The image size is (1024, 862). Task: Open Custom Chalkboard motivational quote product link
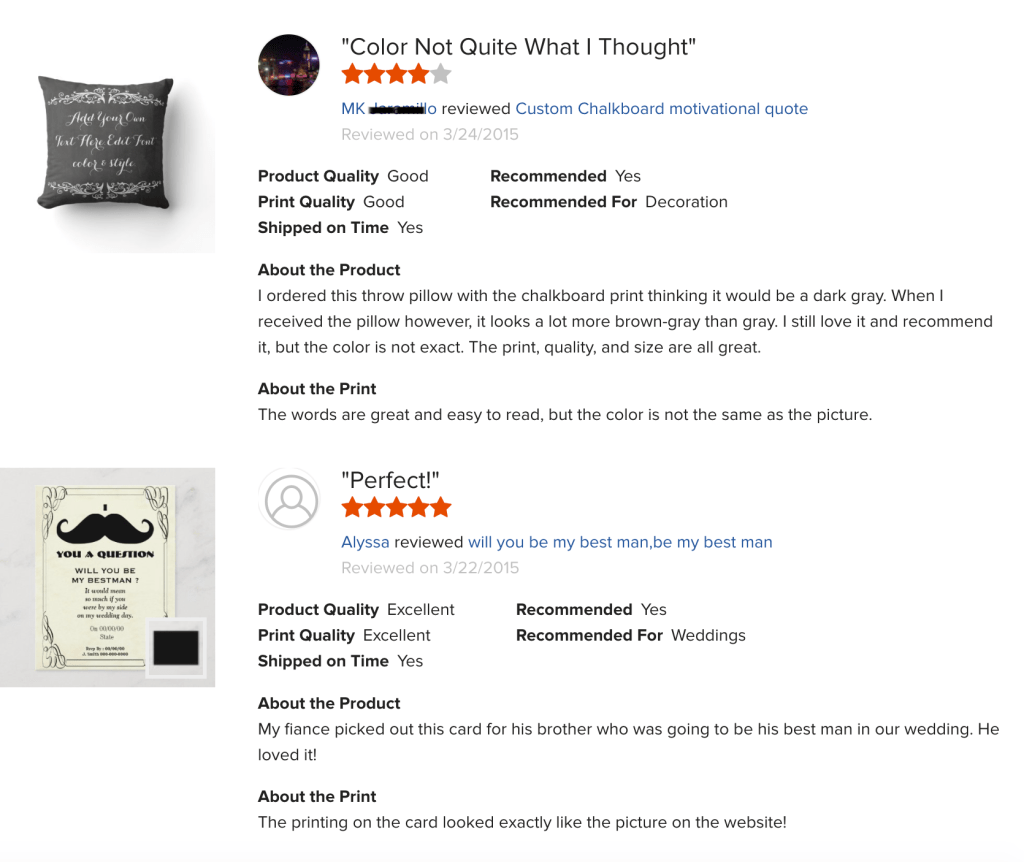(x=661, y=109)
